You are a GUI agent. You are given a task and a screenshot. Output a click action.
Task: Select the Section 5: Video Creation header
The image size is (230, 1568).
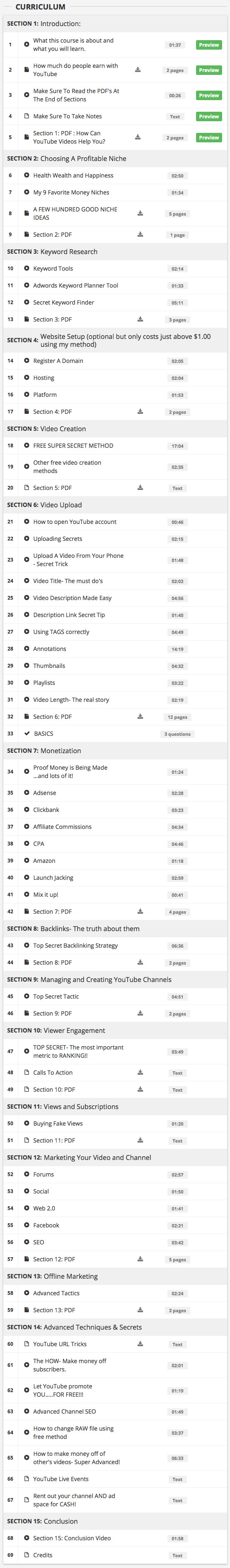point(115,429)
